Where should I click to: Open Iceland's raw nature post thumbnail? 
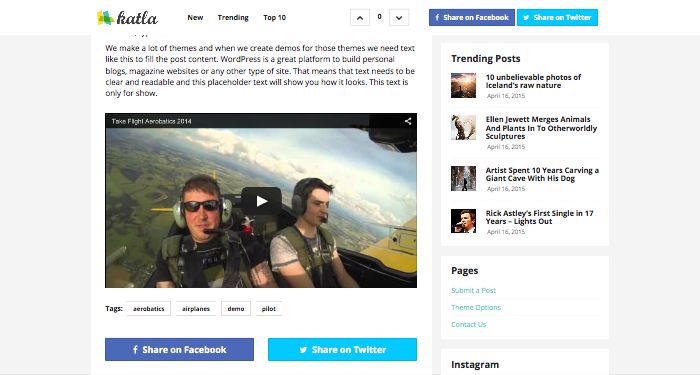463,85
